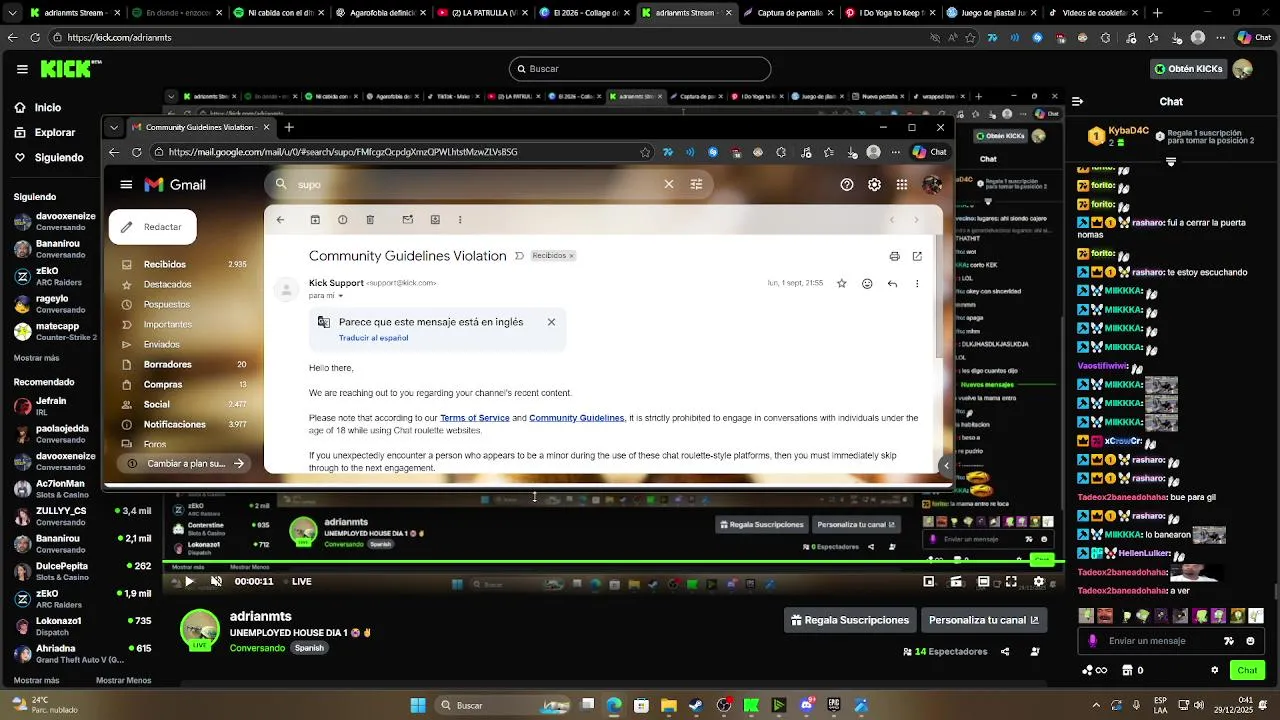Open davooxeneize channel under Siguiendo
Screen dimensions: 1280x720
tap(55, 221)
